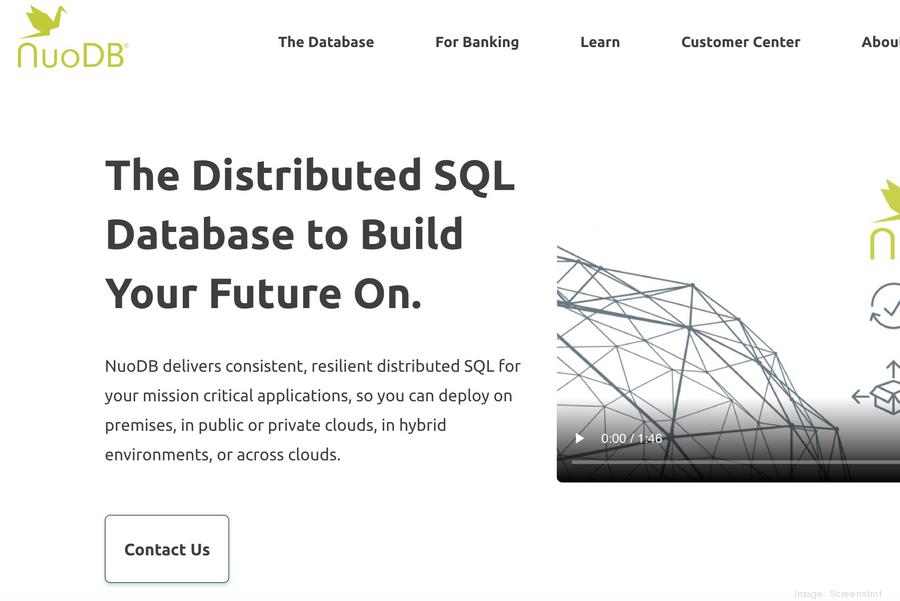Viewport: 900px width, 601px height.
Task: Select the Learn navigation item
Action: click(x=600, y=42)
